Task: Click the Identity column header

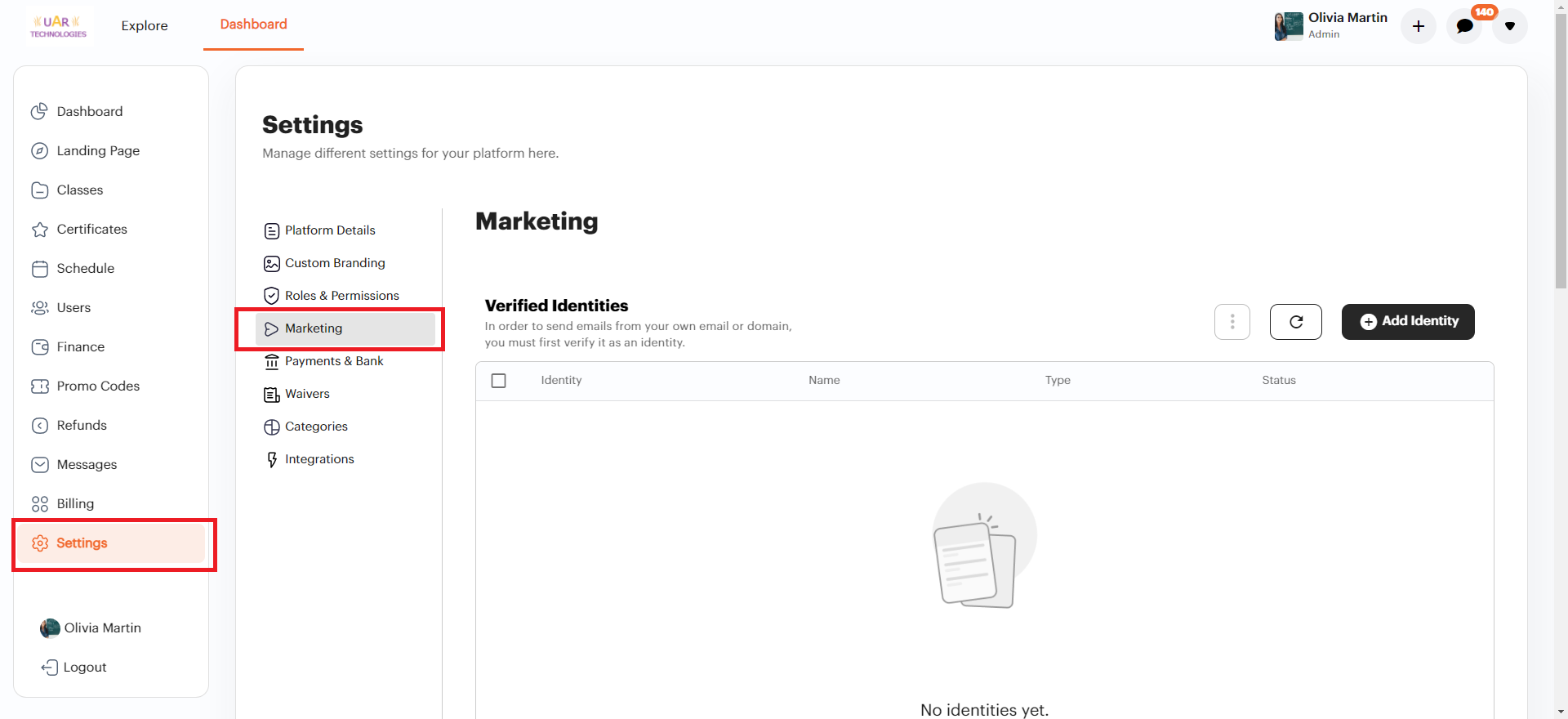Action: coord(561,380)
